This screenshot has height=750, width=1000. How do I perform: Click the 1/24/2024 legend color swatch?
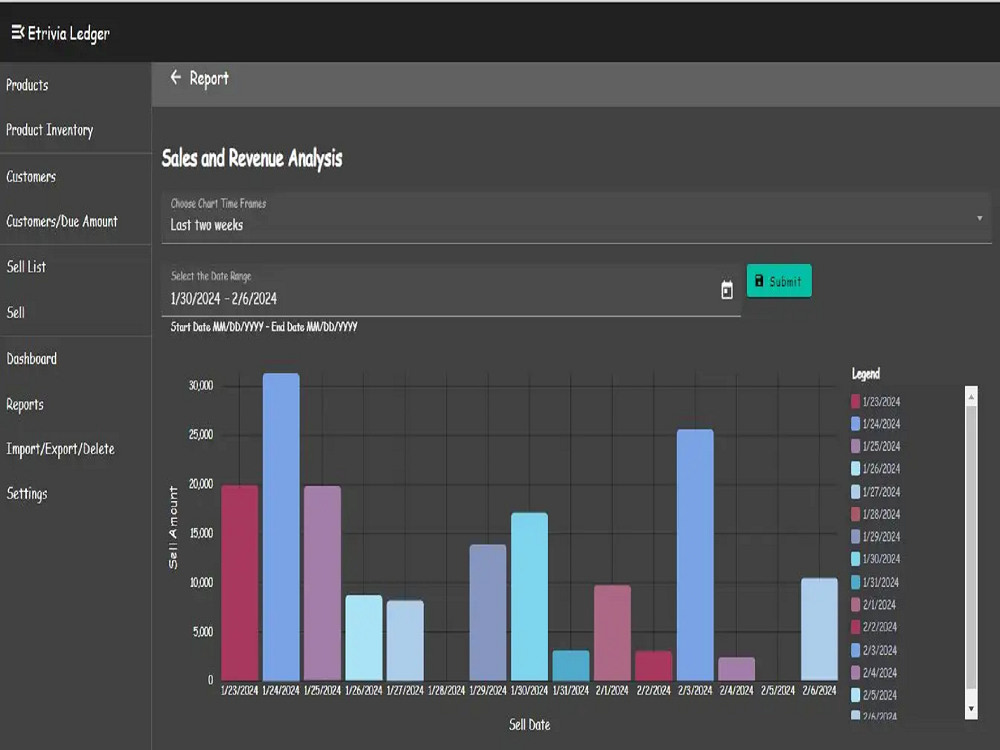coord(855,423)
